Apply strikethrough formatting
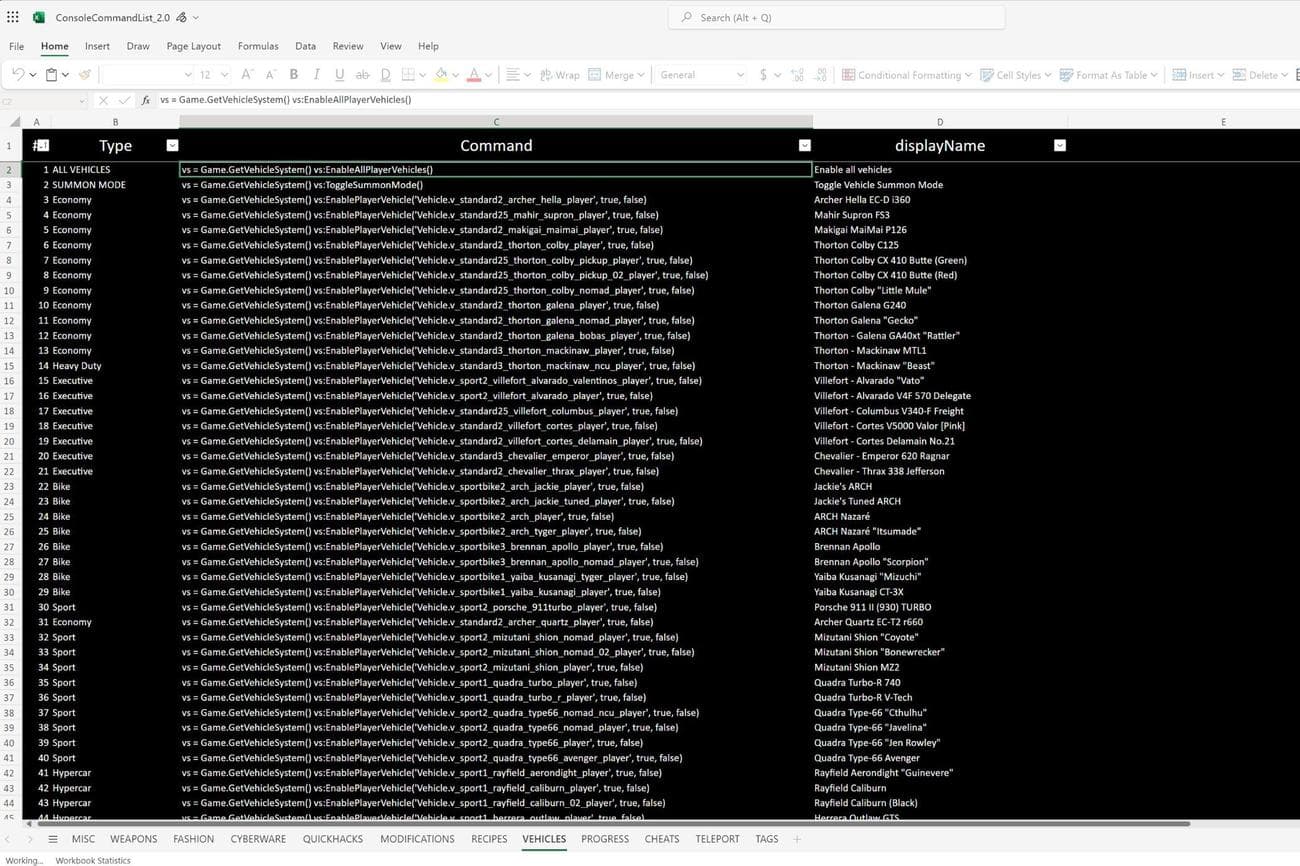 362,75
